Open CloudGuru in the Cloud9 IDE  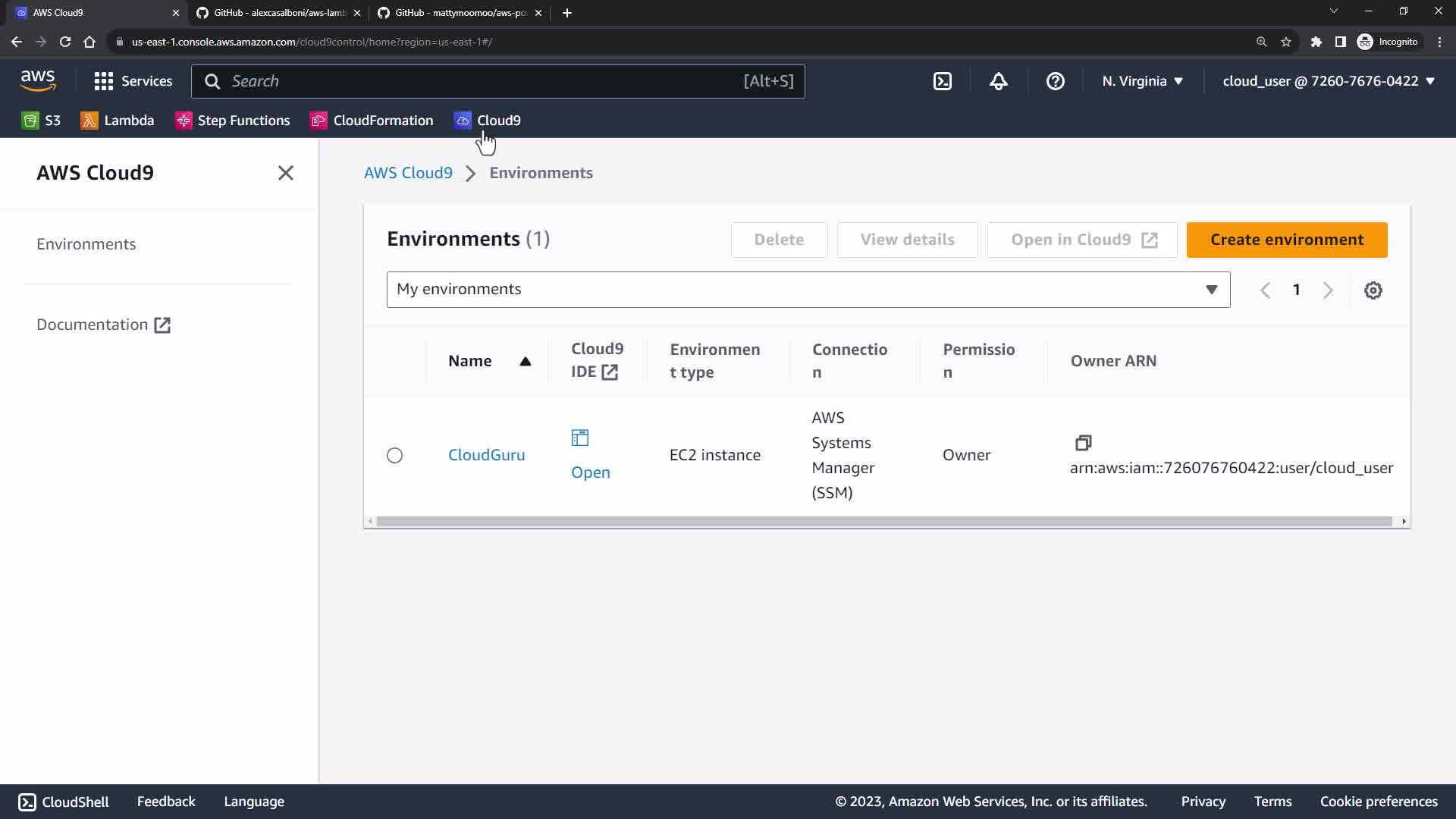[590, 472]
